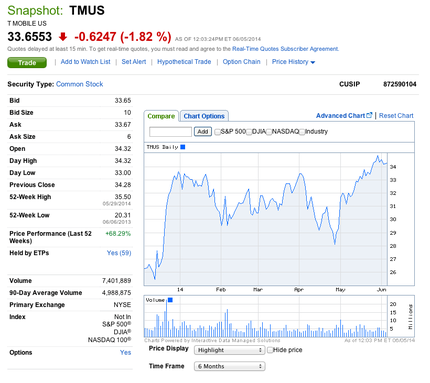The image size is (430, 383).
Task: Open the Set Alert link
Action: 134,62
